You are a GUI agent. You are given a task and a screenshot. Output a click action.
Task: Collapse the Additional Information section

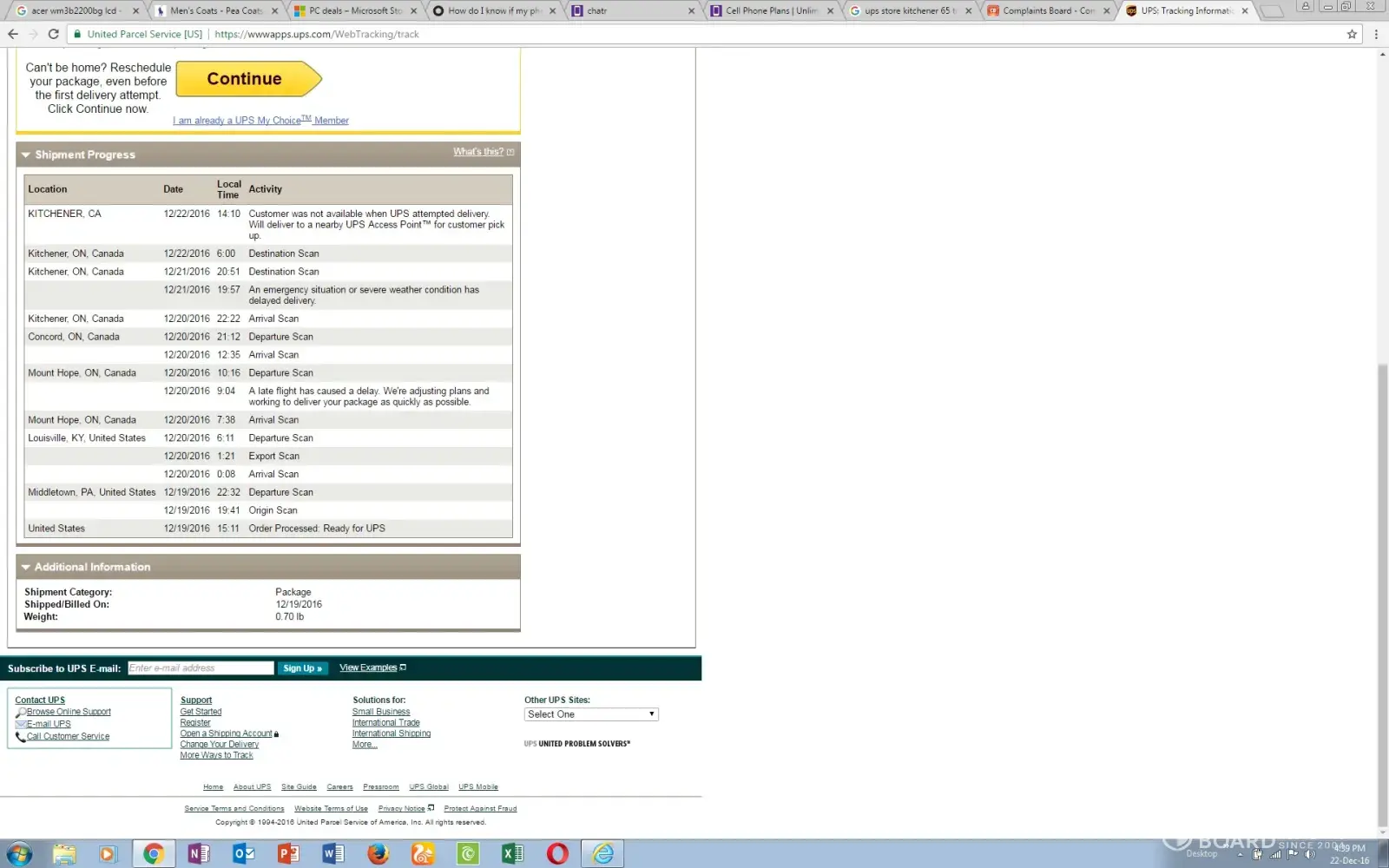point(26,568)
